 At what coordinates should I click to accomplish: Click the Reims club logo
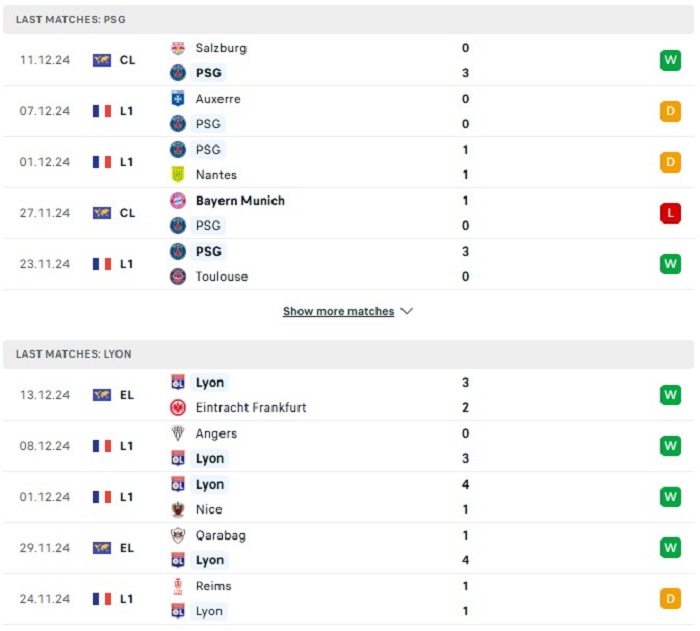(x=178, y=586)
